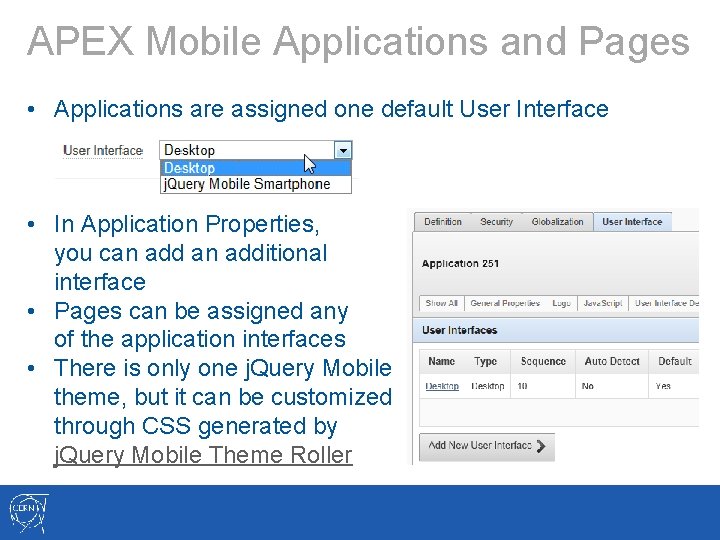The image size is (720, 540).
Task: Click the Type column header
Action: [x=485, y=361]
